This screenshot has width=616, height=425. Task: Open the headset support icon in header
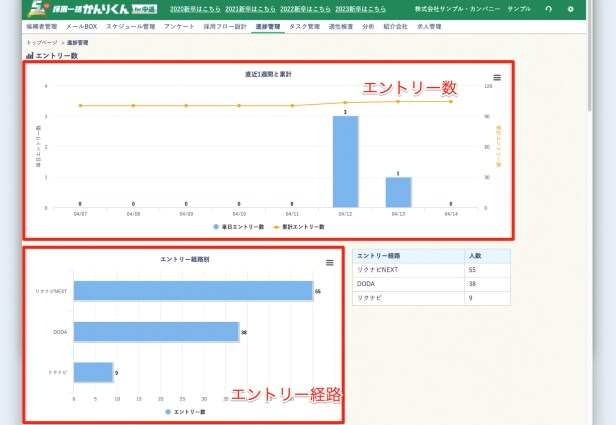(548, 9)
